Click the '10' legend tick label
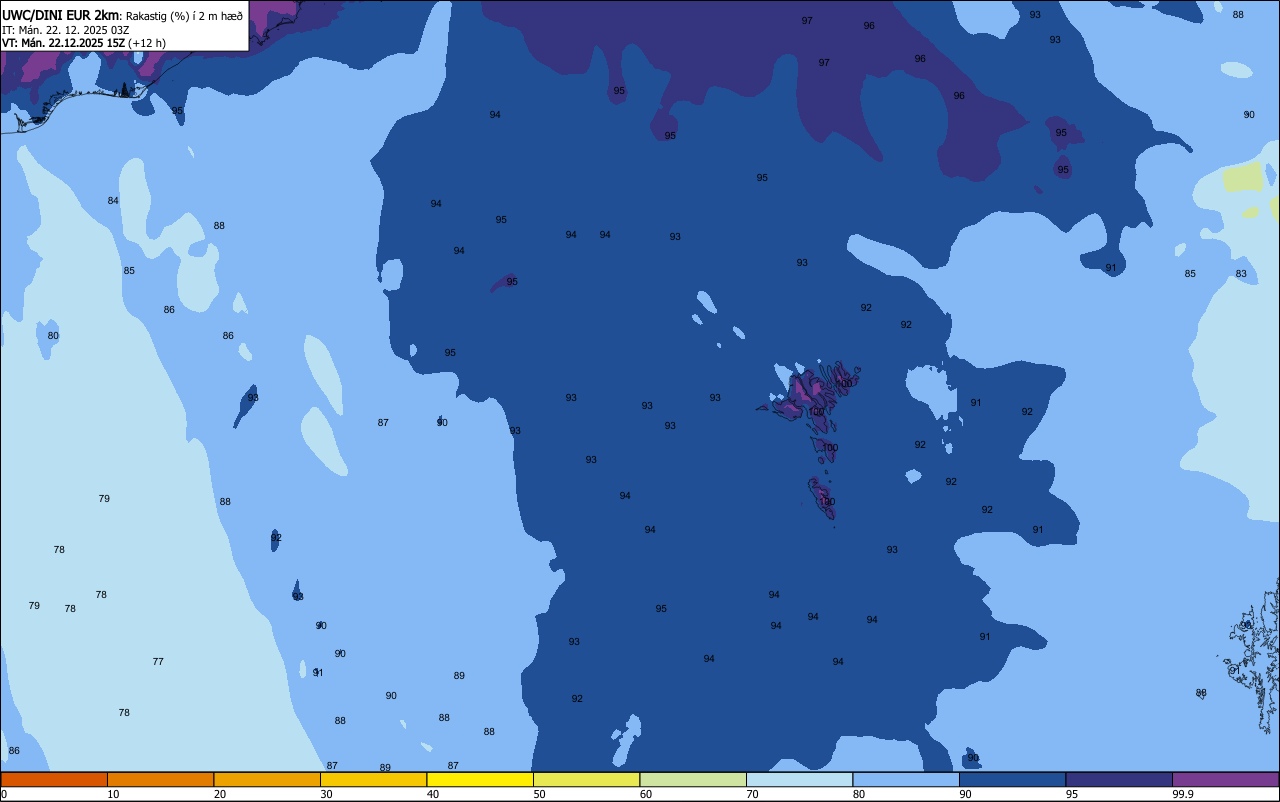Image resolution: width=1280 pixels, height=802 pixels. coord(113,794)
